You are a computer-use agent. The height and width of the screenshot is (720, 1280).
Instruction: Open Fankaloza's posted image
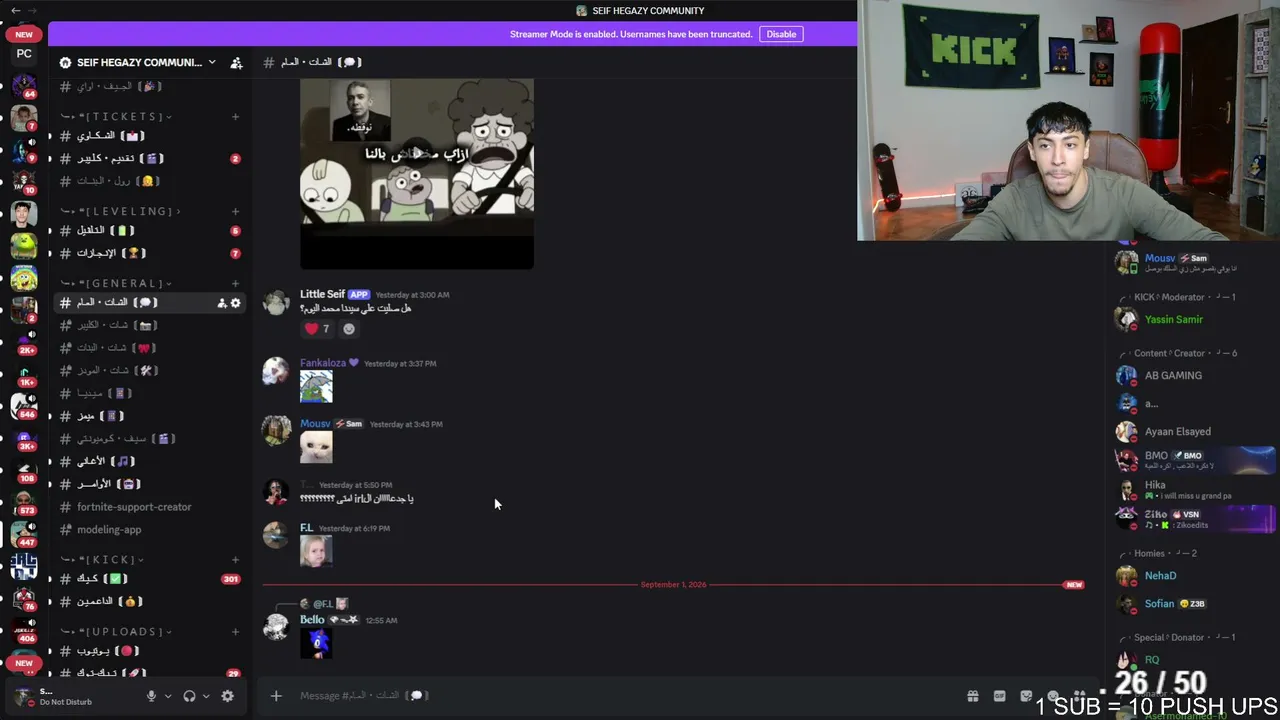click(x=316, y=387)
